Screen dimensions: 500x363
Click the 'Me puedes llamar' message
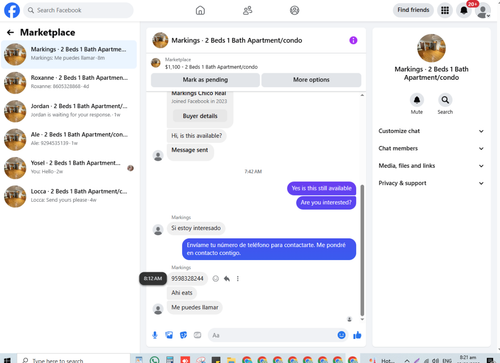tap(195, 307)
